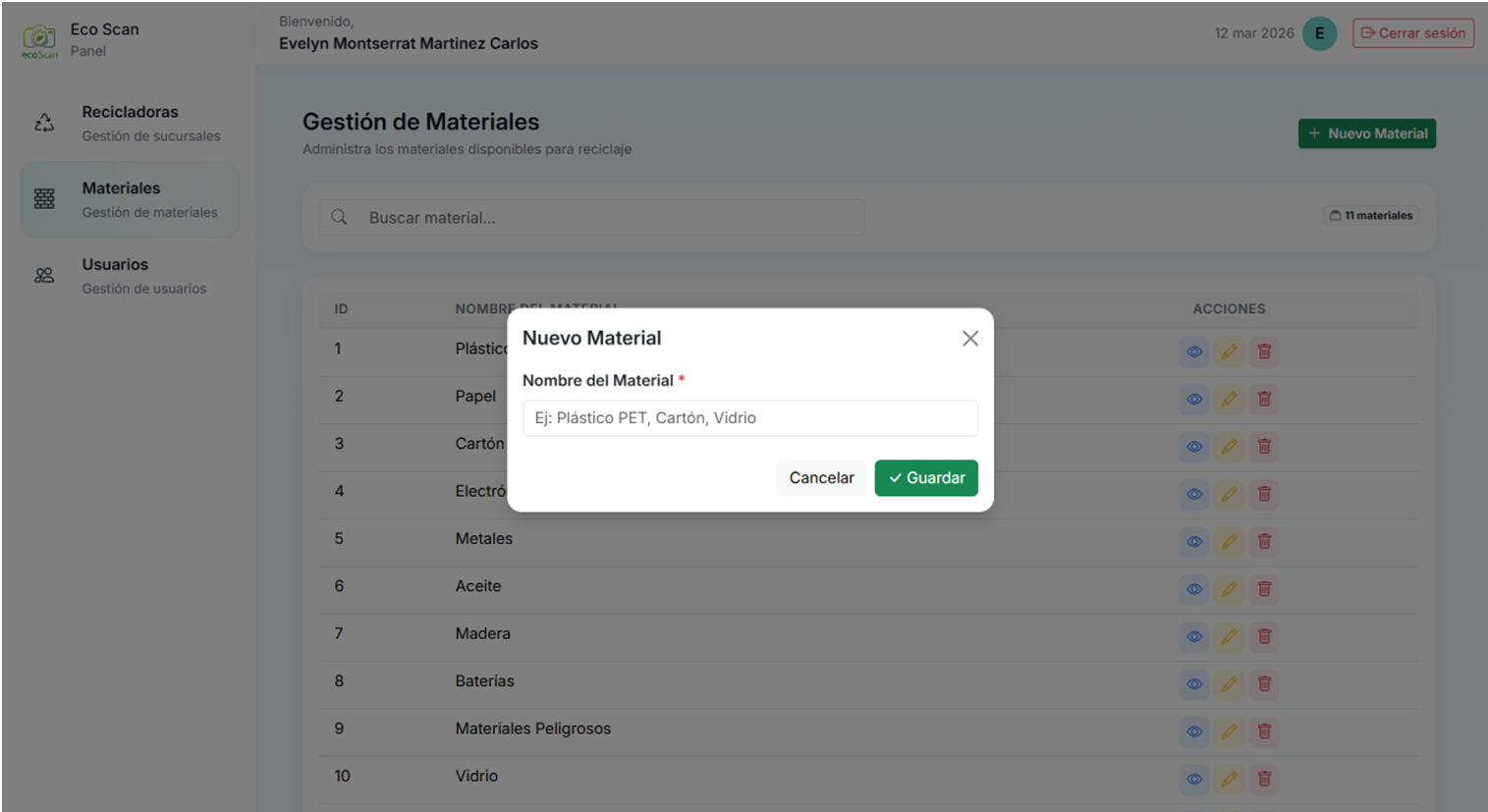Image resolution: width=1488 pixels, height=812 pixels.
Task: Click the ID column header
Action: coord(341,308)
